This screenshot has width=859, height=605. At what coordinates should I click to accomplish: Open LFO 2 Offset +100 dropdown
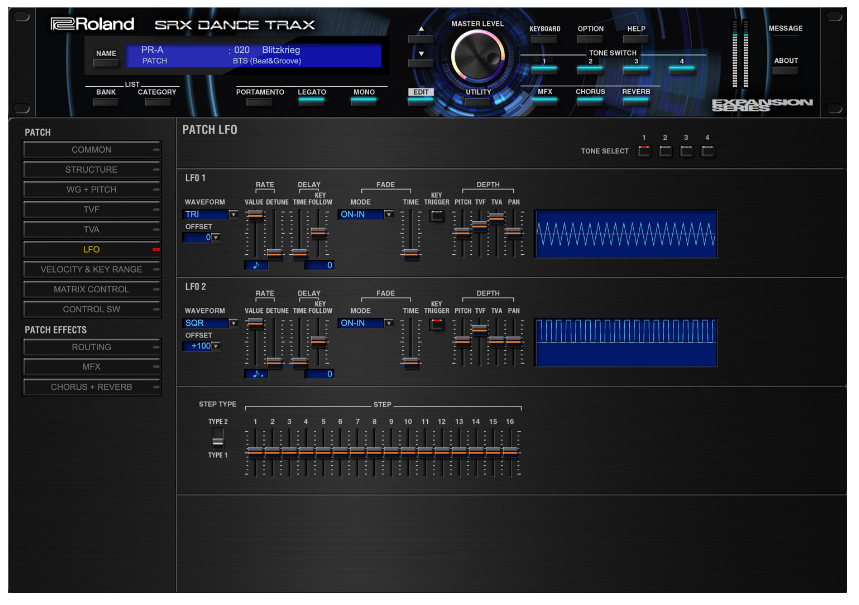coord(202,346)
